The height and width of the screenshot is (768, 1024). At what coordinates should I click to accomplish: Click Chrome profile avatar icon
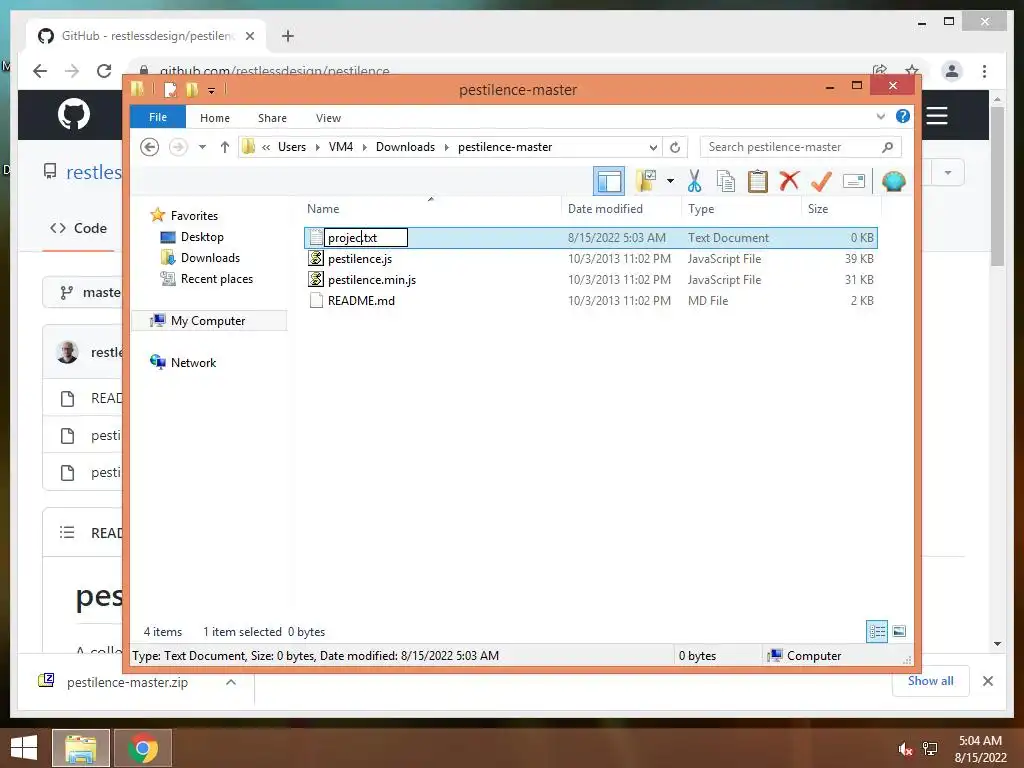pyautogui.click(x=952, y=71)
